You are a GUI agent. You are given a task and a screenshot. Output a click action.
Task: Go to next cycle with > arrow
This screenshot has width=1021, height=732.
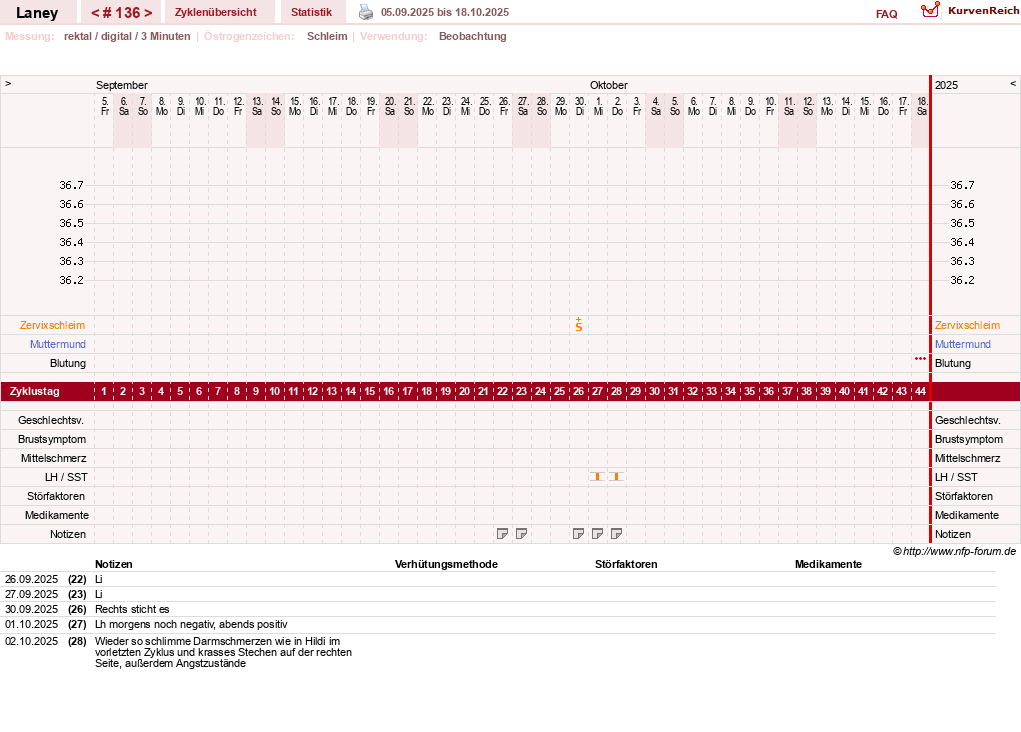(x=148, y=12)
